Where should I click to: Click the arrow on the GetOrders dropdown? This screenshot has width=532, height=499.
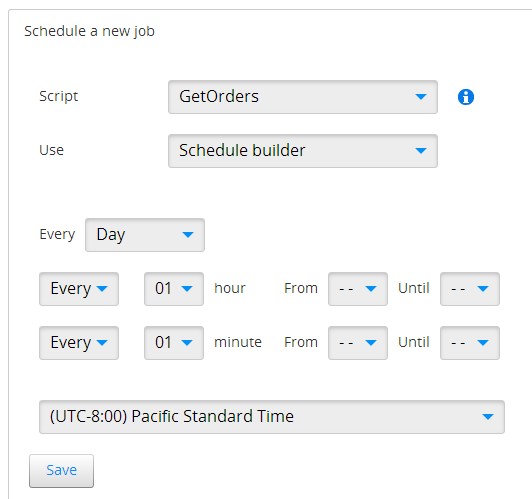click(x=421, y=97)
